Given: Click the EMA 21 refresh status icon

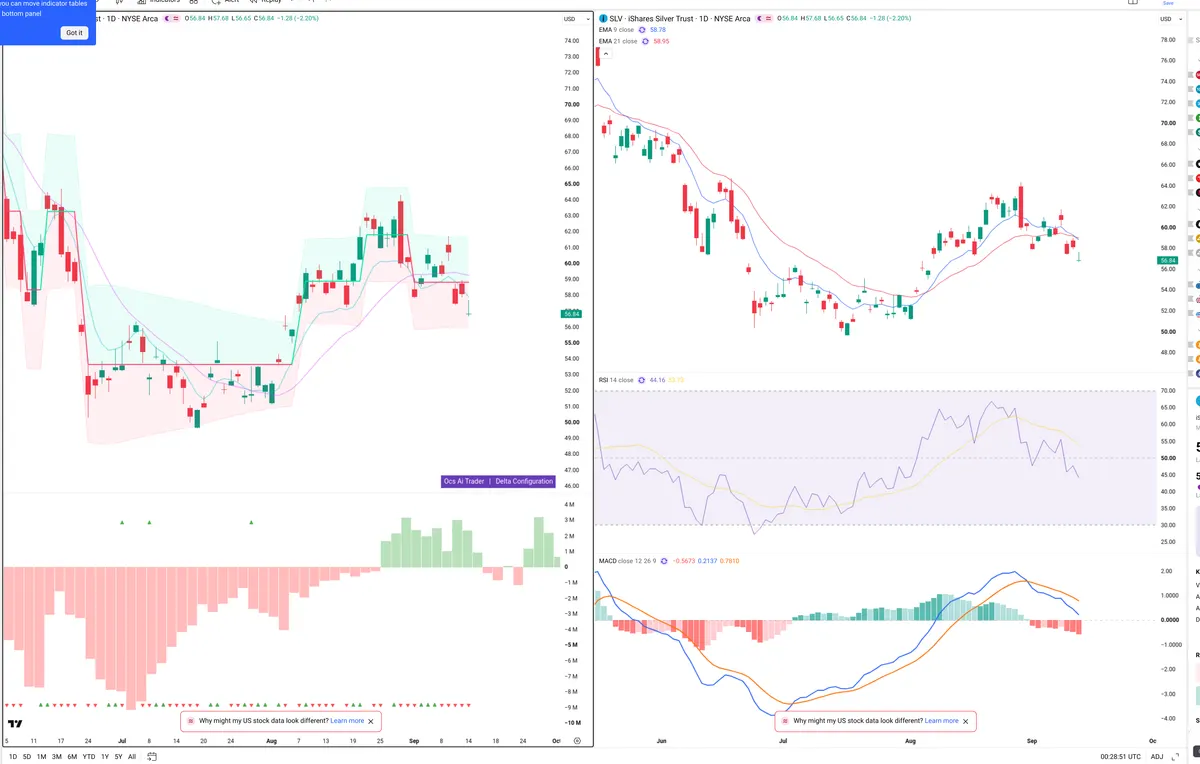Looking at the screenshot, I should pos(645,41).
